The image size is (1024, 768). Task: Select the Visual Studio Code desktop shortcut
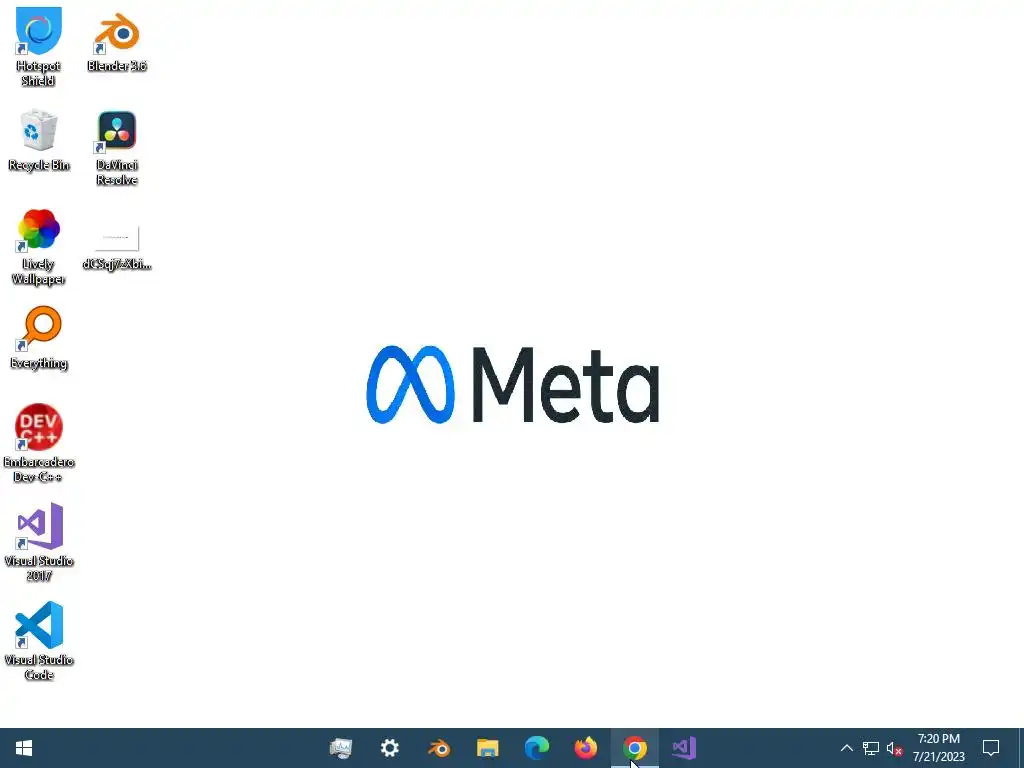pyautogui.click(x=39, y=641)
